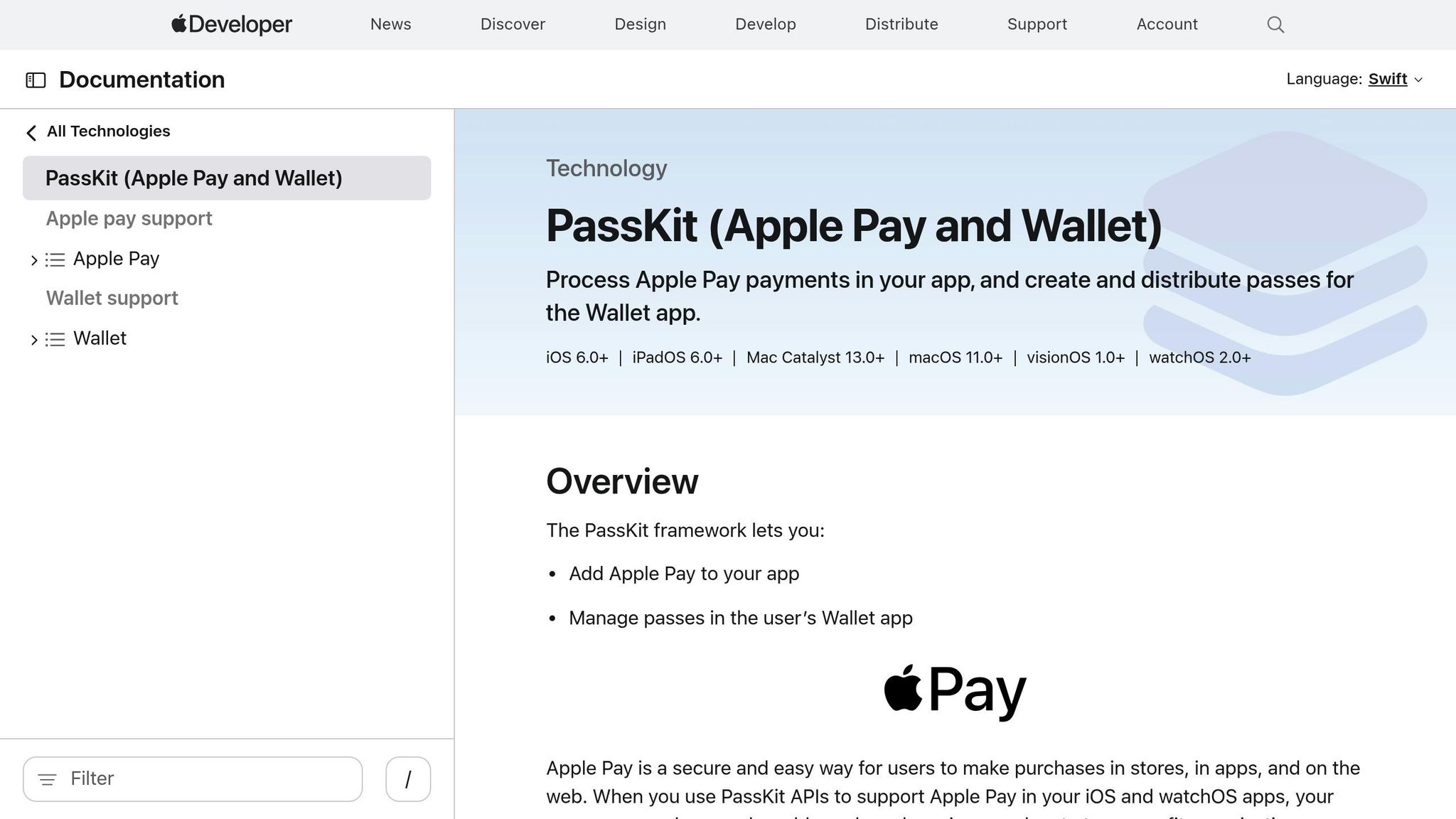Toggle the documentation sidebar panel icon
Screen dimensions: 1456x819
pyautogui.click(x=36, y=80)
